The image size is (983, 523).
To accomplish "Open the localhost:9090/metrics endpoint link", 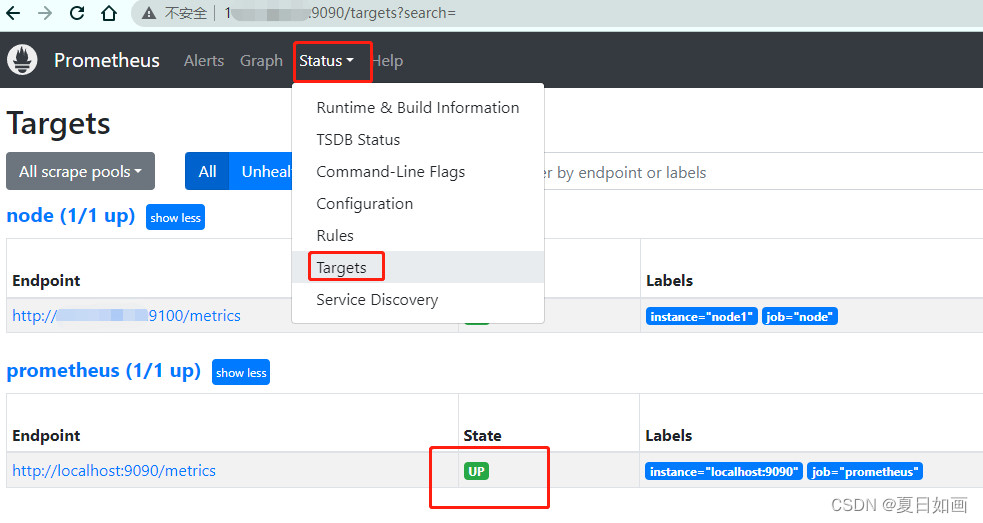I will pyautogui.click(x=114, y=470).
